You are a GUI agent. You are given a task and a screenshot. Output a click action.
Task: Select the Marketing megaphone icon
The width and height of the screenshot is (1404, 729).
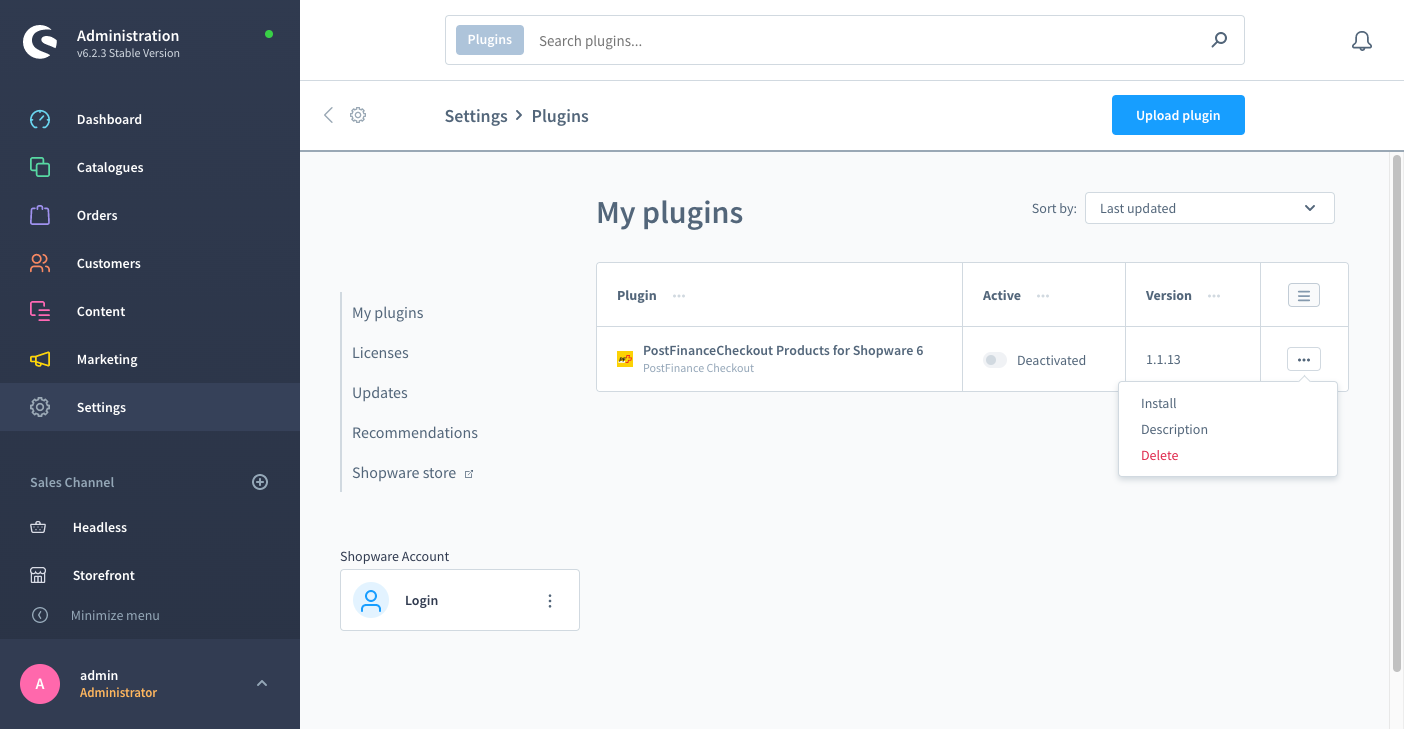pos(40,359)
